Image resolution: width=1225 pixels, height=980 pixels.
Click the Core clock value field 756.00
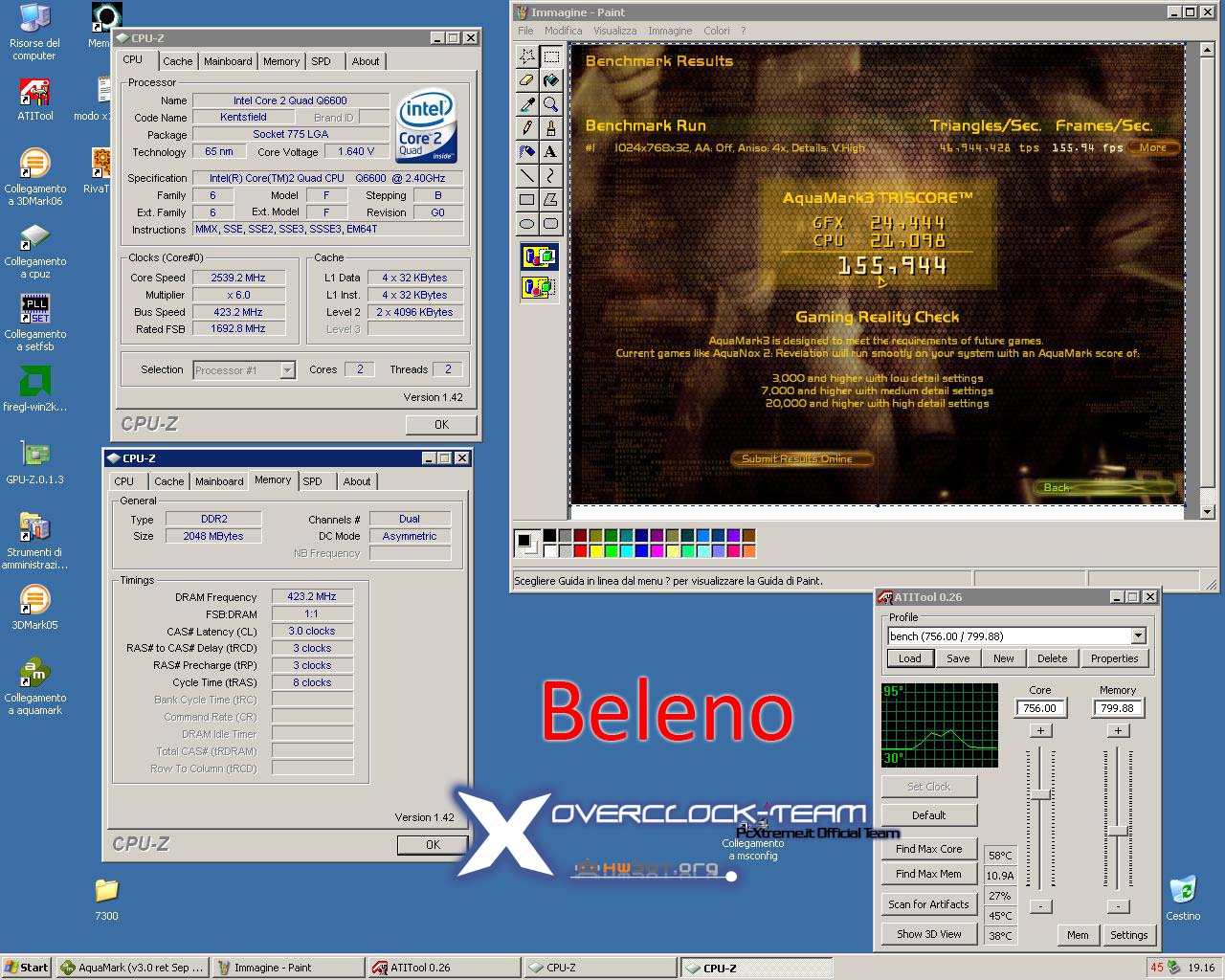(1040, 708)
